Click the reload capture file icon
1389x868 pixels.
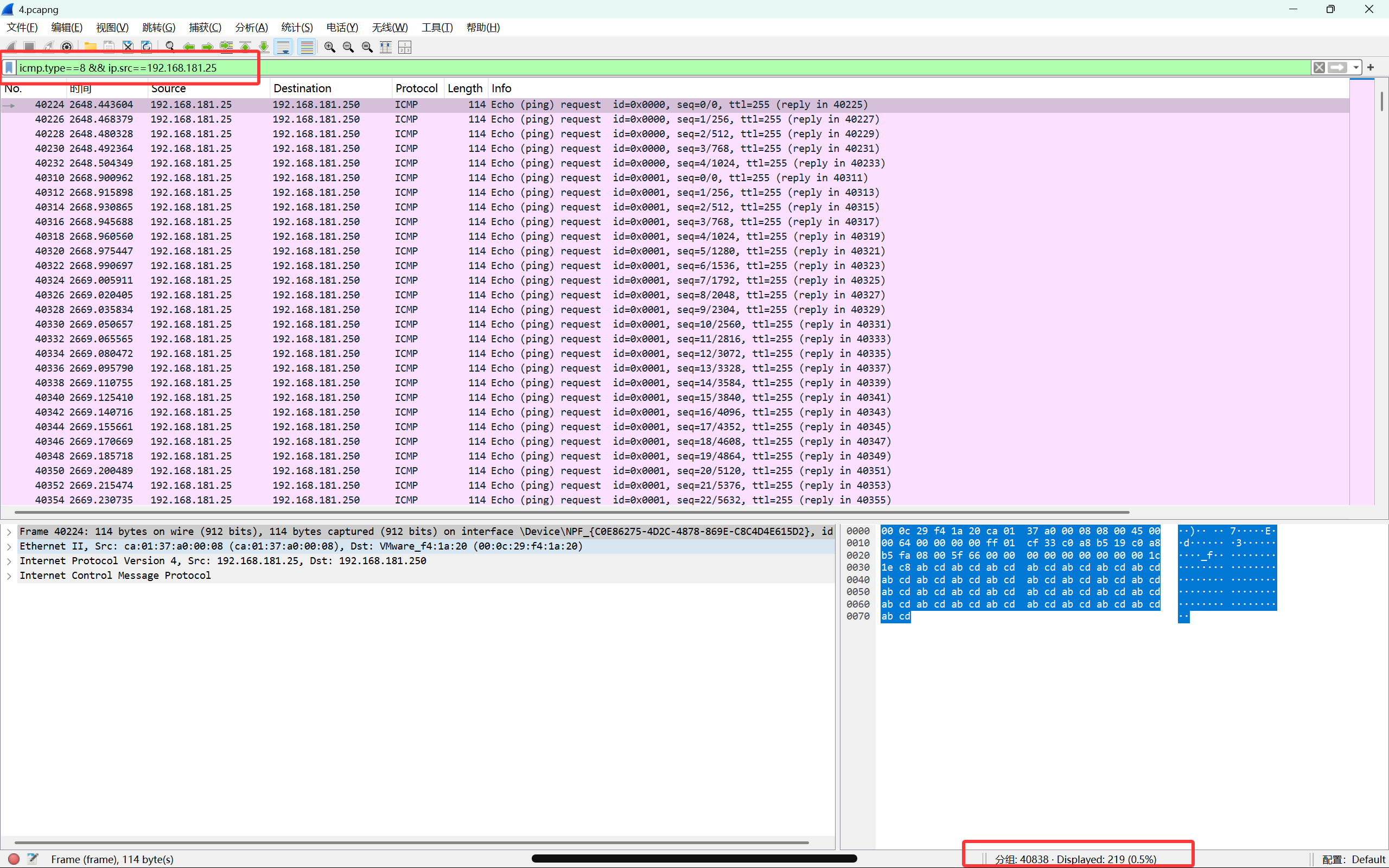[147, 47]
